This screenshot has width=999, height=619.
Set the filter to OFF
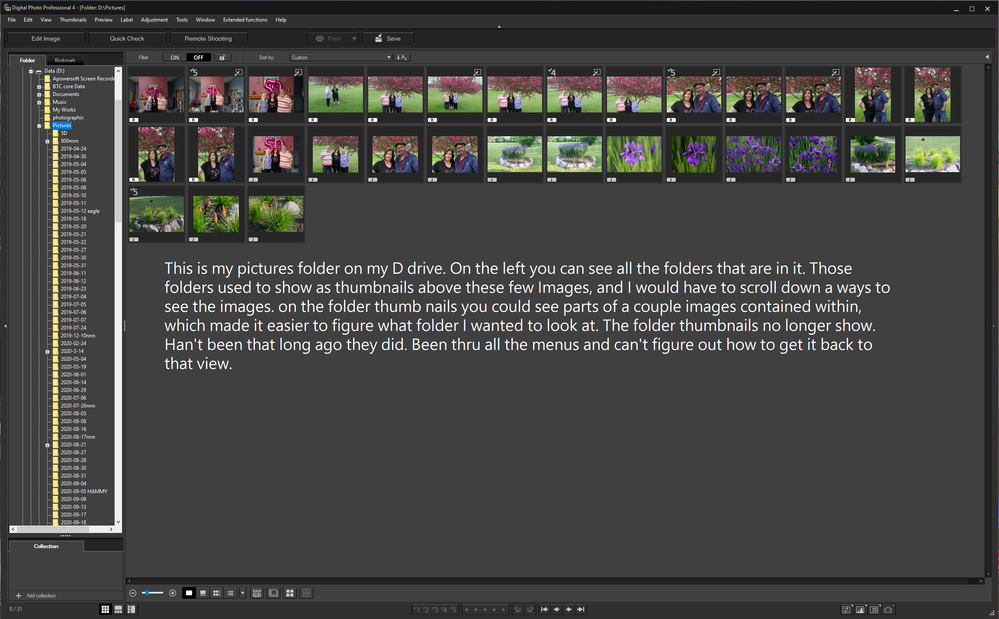(x=198, y=57)
